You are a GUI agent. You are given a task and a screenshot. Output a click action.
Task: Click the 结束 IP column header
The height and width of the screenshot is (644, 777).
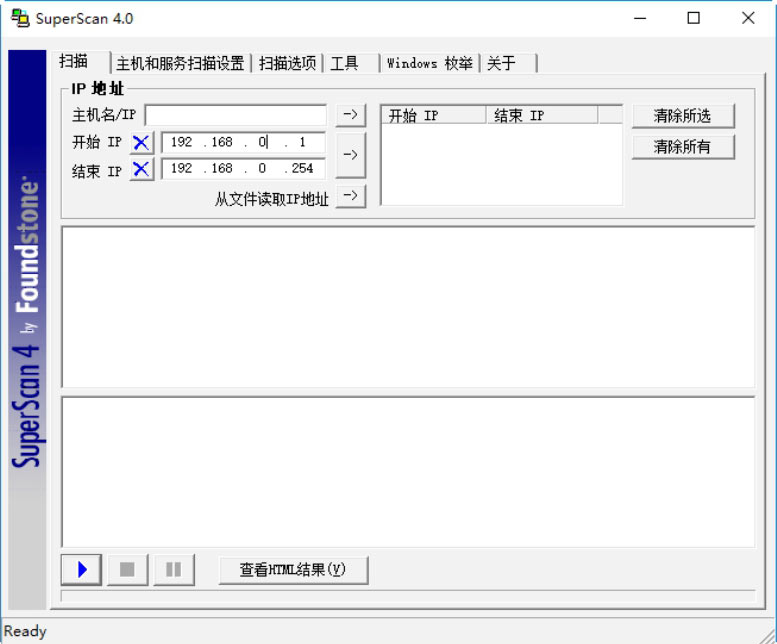tap(540, 116)
